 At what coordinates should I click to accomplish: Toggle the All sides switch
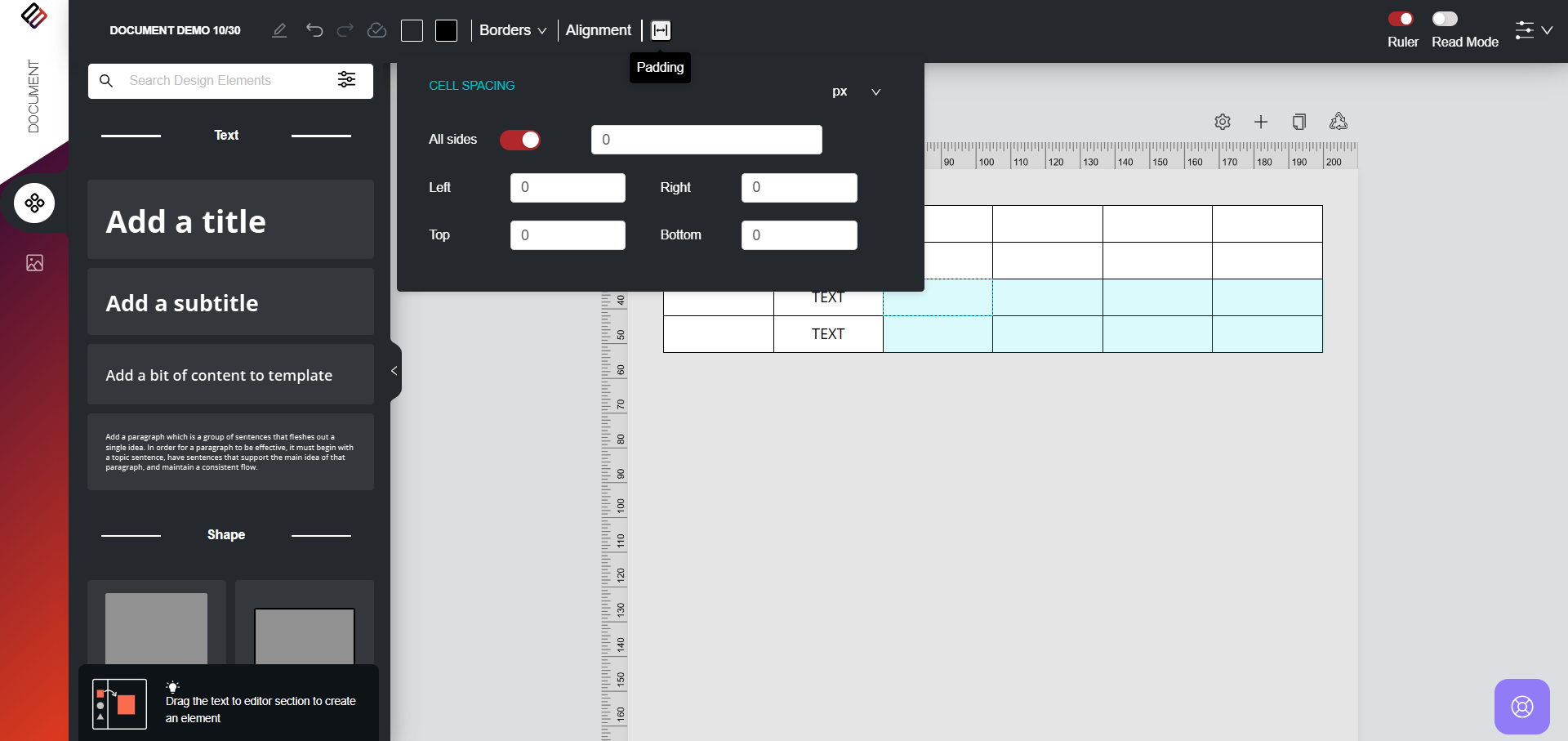click(x=520, y=140)
